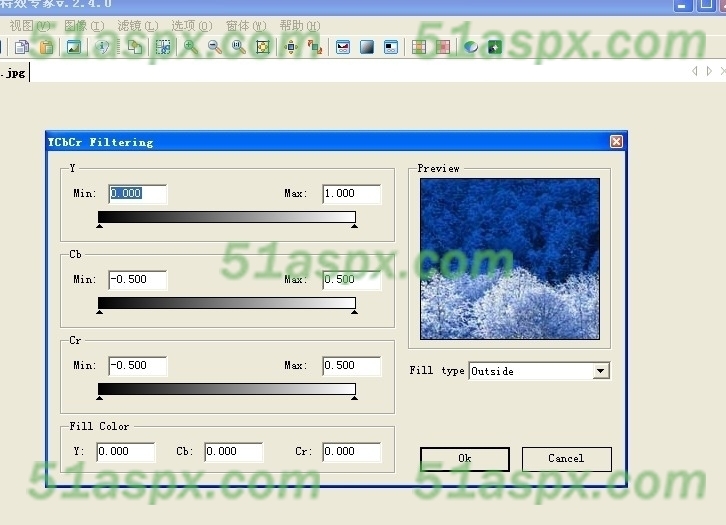Click the Fill Color Cb input field
The image size is (726, 525).
click(234, 452)
